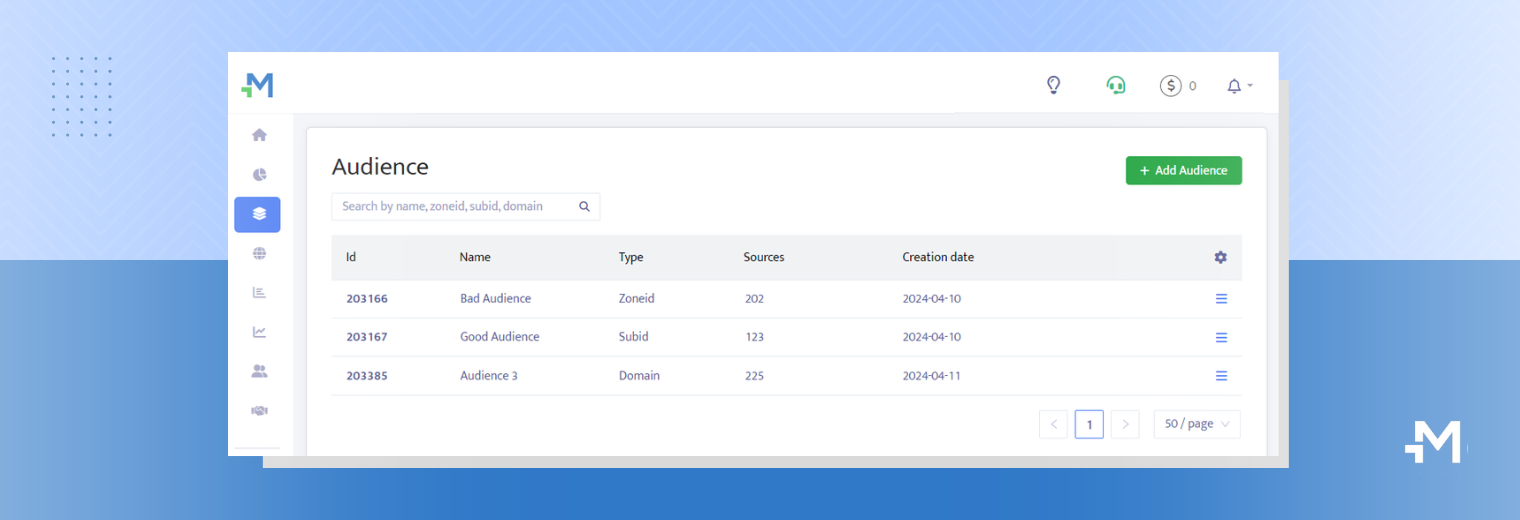
Task: Click the bar chart sidebar icon
Action: click(x=259, y=293)
